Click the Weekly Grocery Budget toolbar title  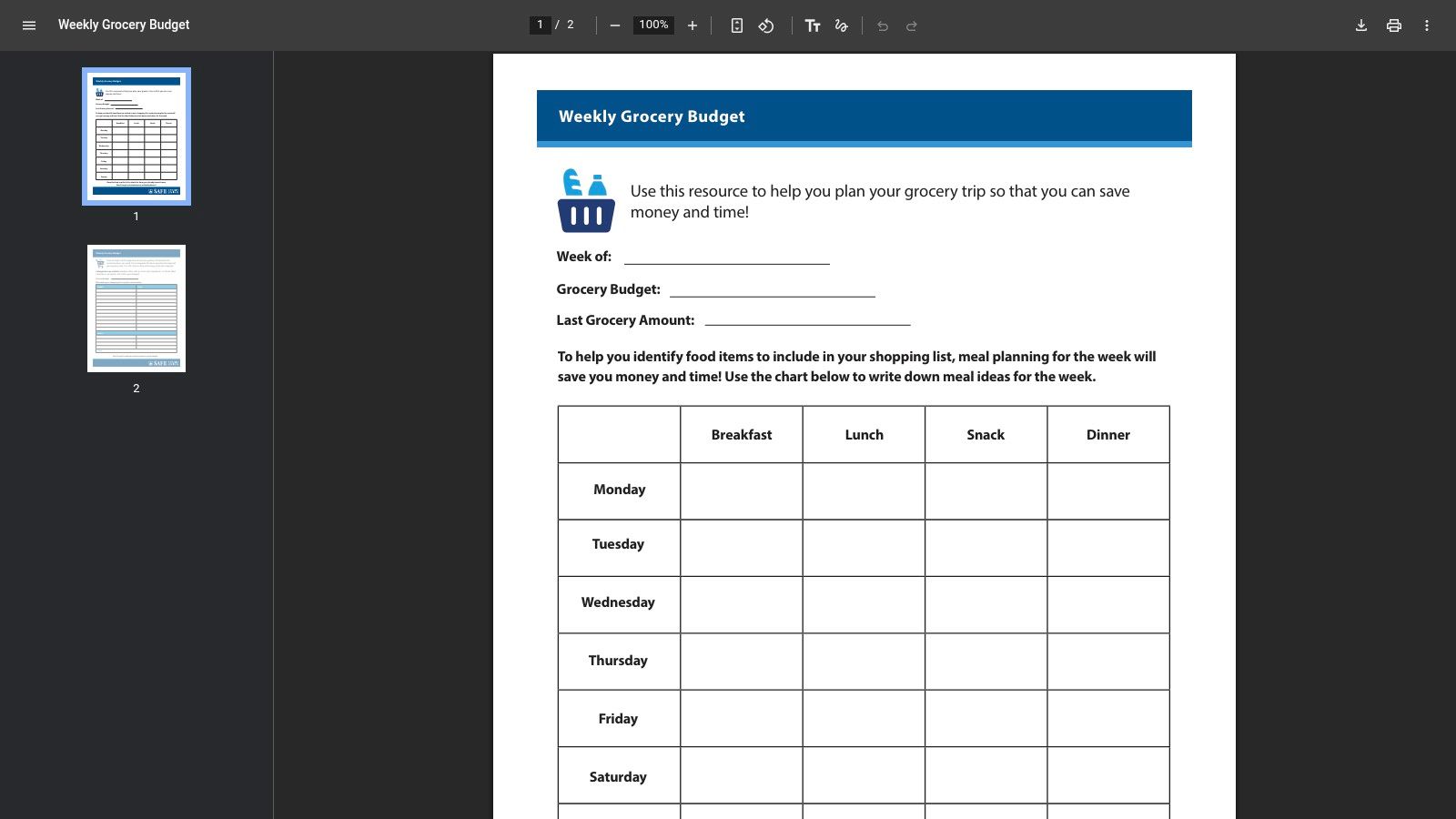coord(124,25)
